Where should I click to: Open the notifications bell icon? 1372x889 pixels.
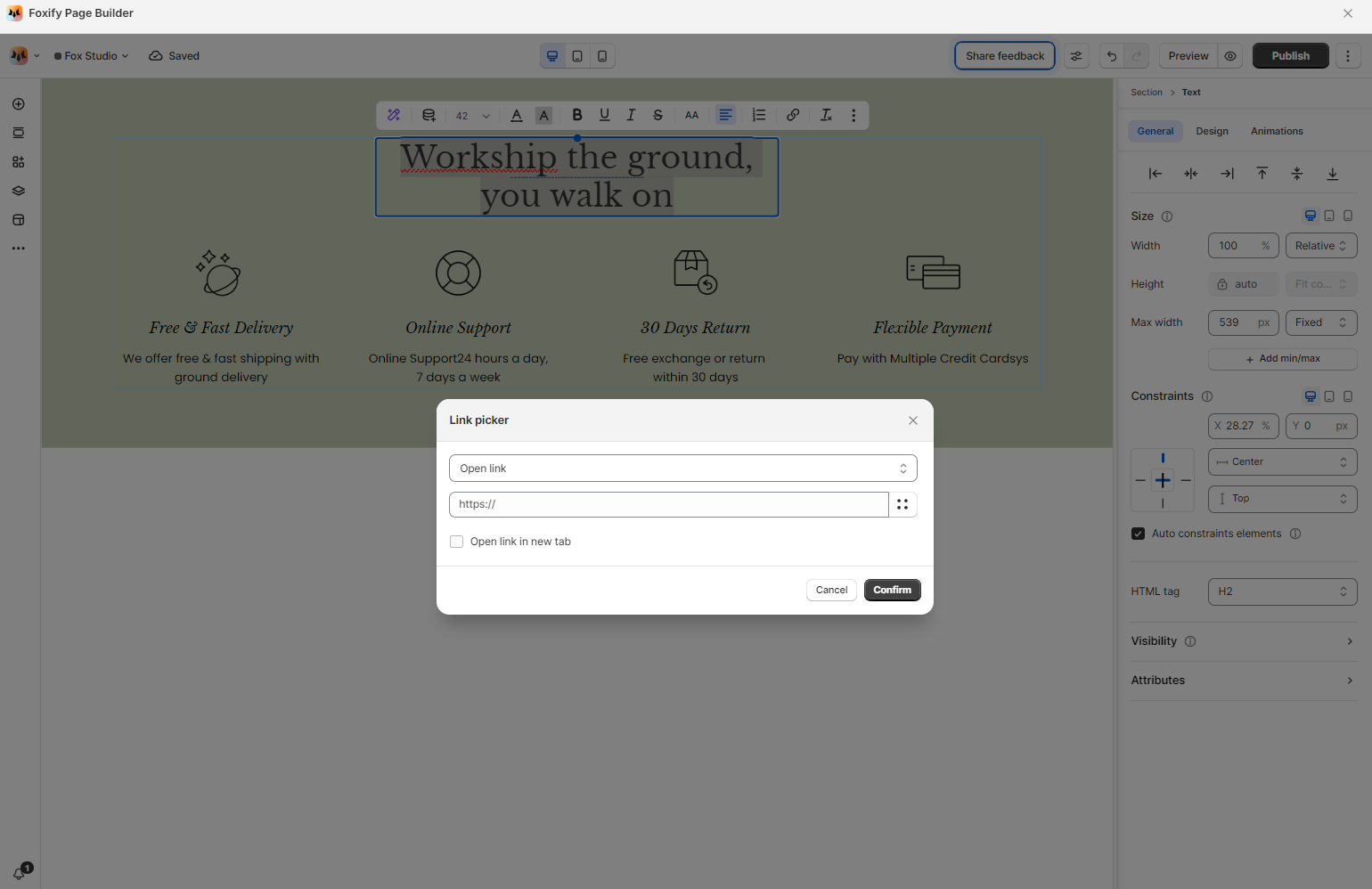pyautogui.click(x=20, y=872)
